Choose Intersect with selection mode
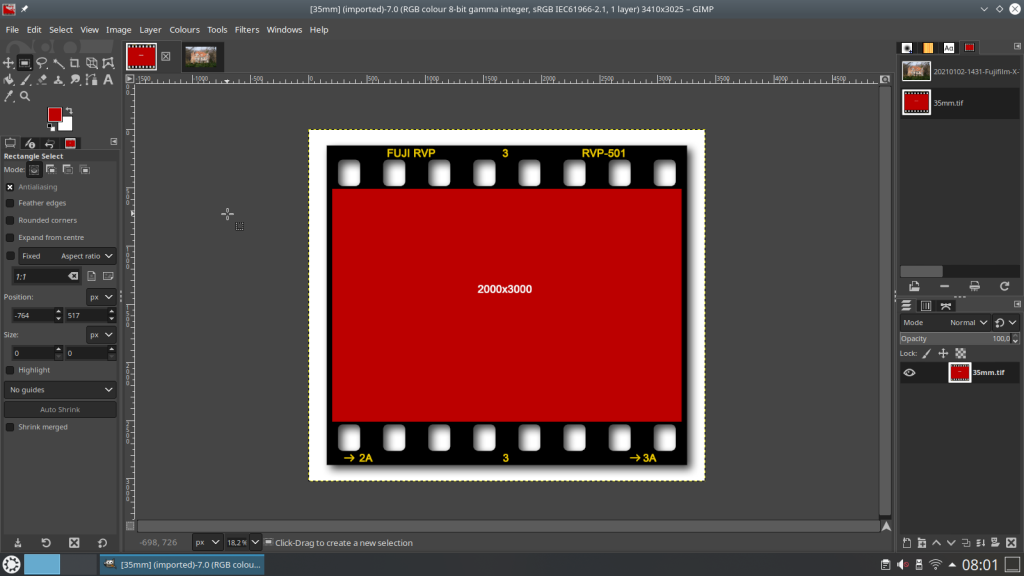 pos(85,170)
